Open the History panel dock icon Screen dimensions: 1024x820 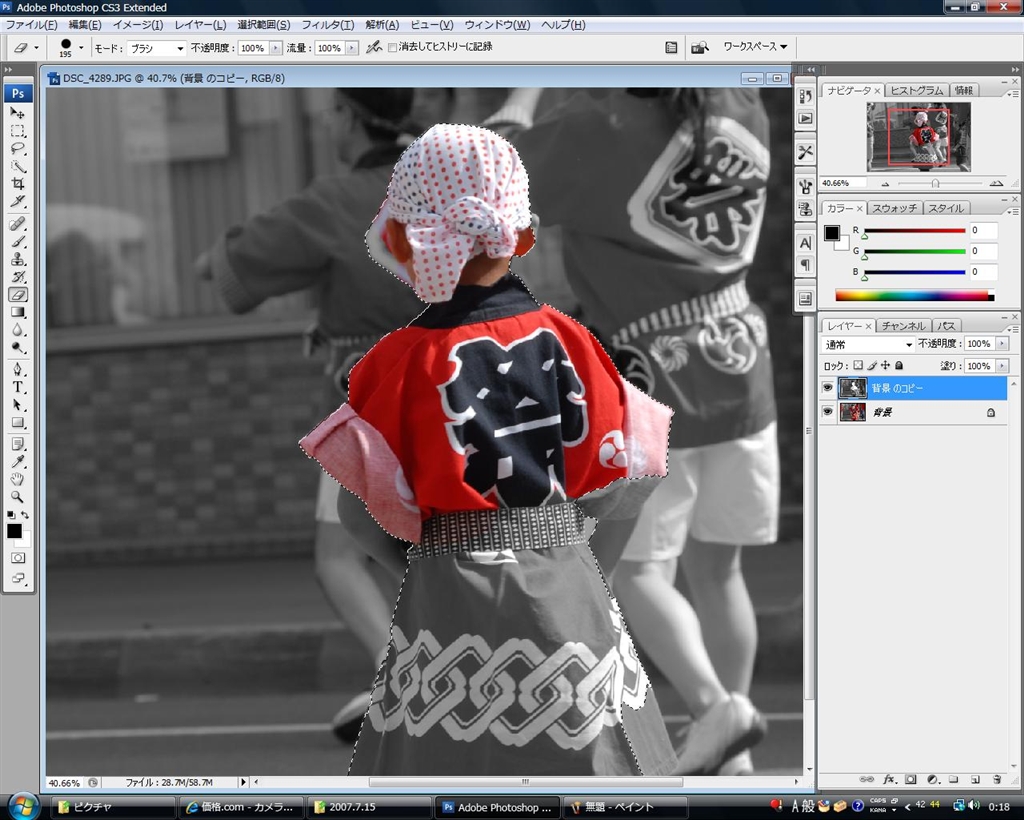(805, 97)
